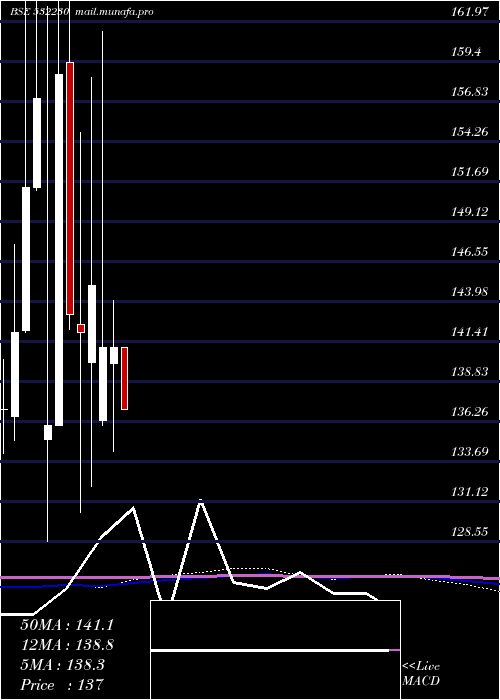This screenshot has height=700, width=500.
Task: Click the 161.97 price axis label
Action: [x=470, y=12]
